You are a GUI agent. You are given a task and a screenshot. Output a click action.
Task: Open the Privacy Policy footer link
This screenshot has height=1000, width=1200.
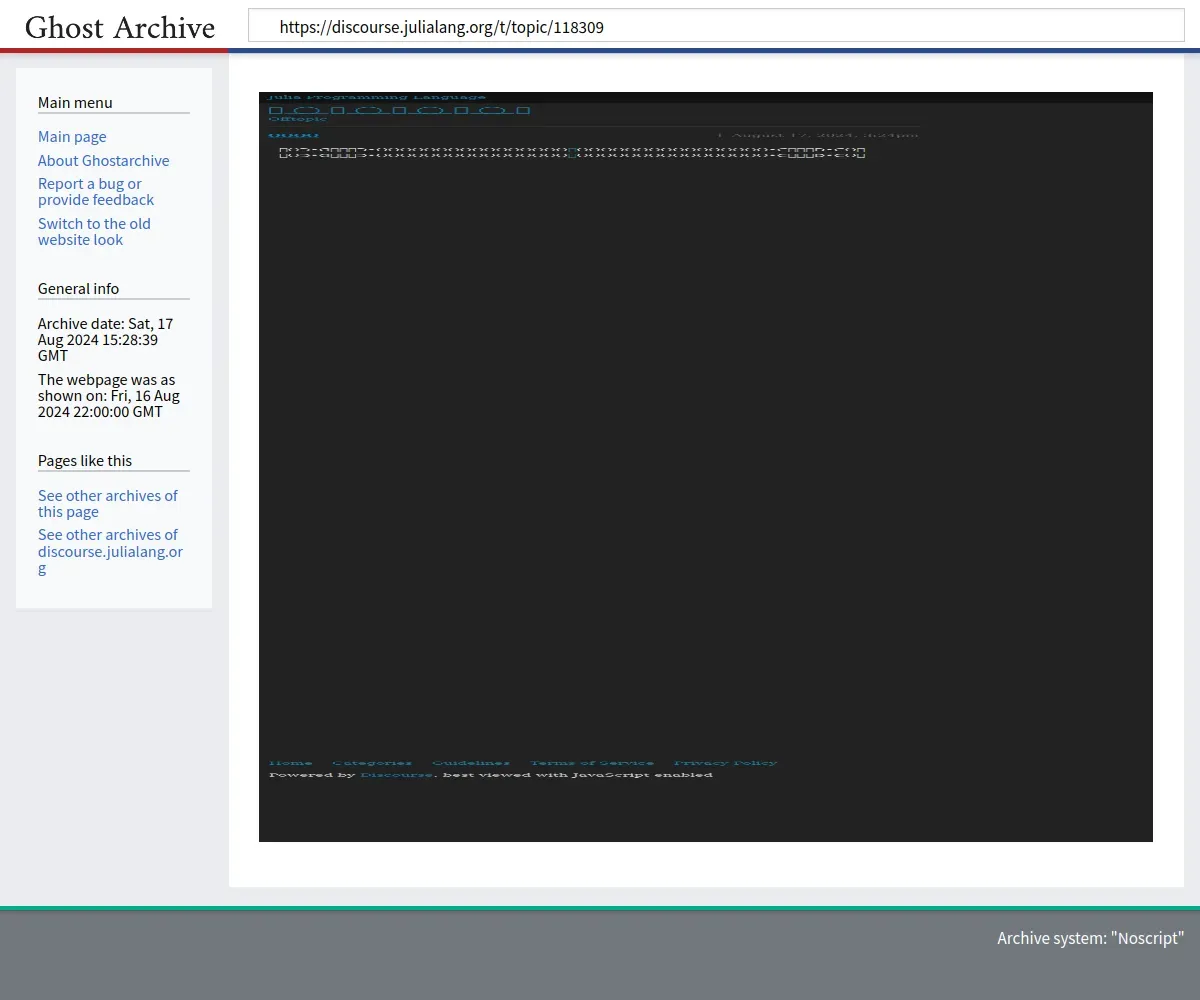[x=726, y=763]
